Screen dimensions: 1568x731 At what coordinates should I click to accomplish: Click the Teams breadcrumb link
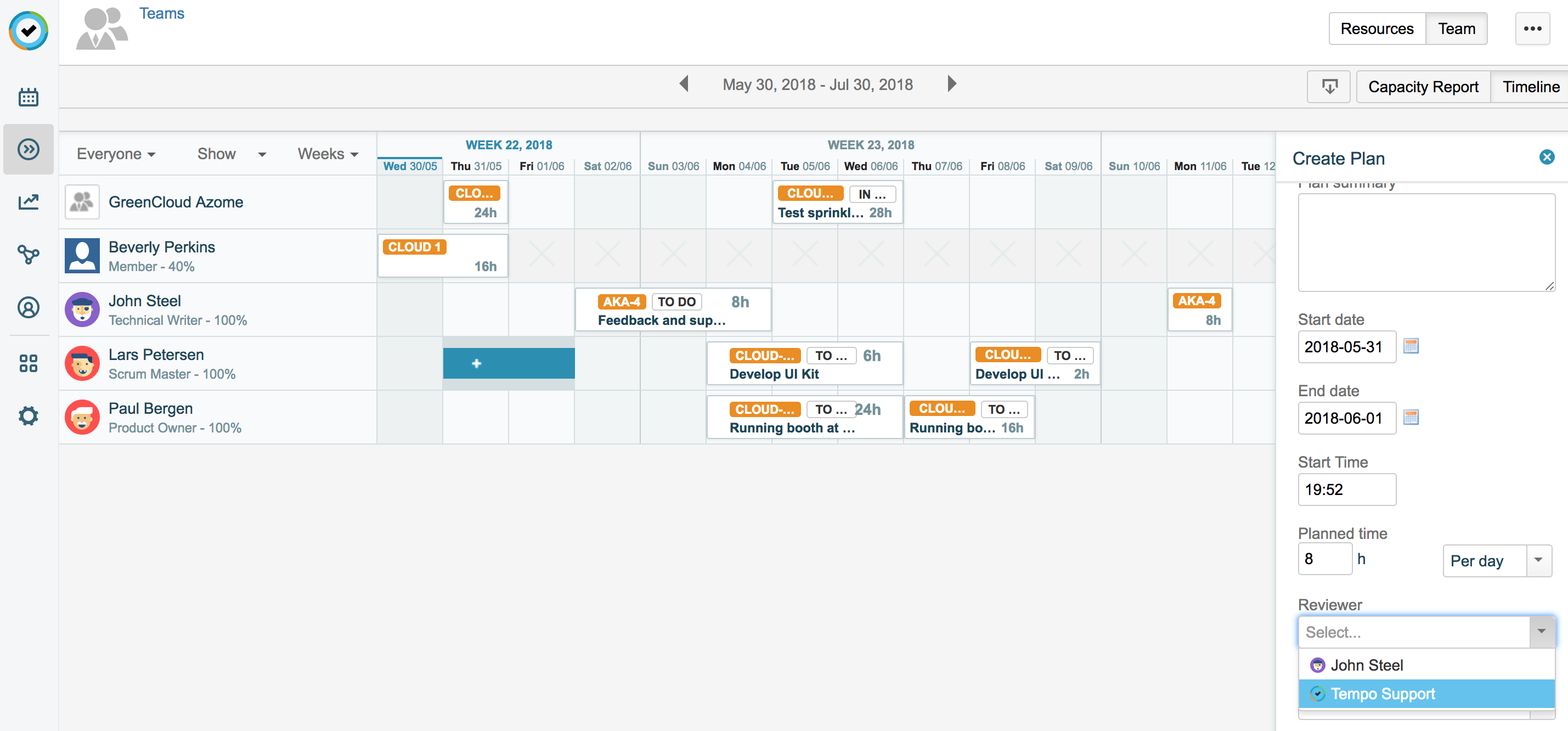(x=161, y=13)
